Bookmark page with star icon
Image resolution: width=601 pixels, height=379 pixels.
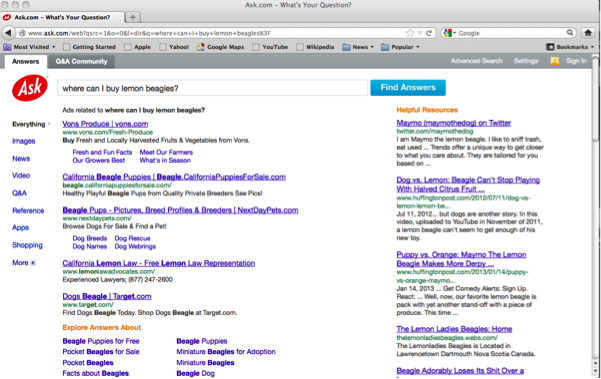(410, 33)
